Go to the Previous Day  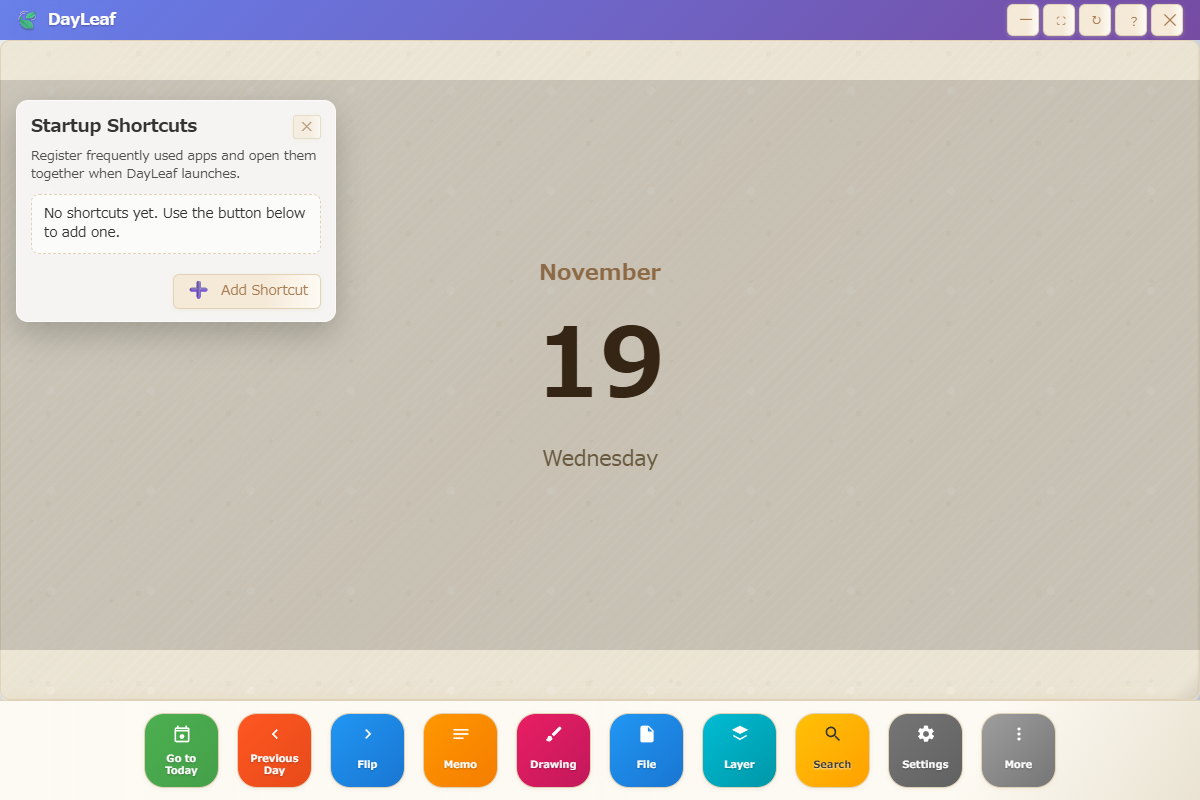pos(274,750)
